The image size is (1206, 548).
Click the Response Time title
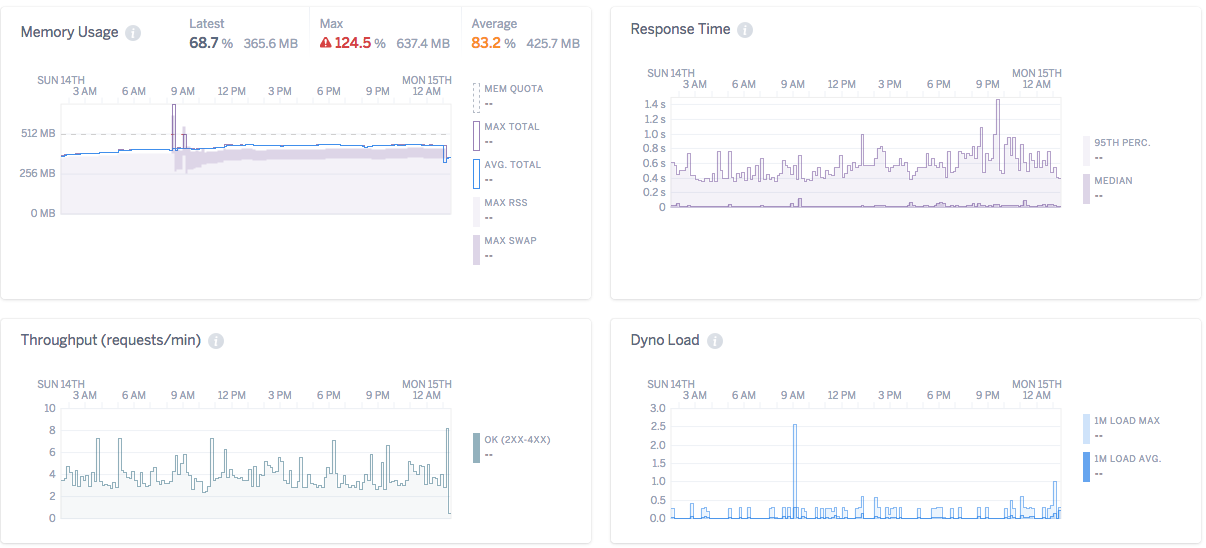click(x=680, y=29)
